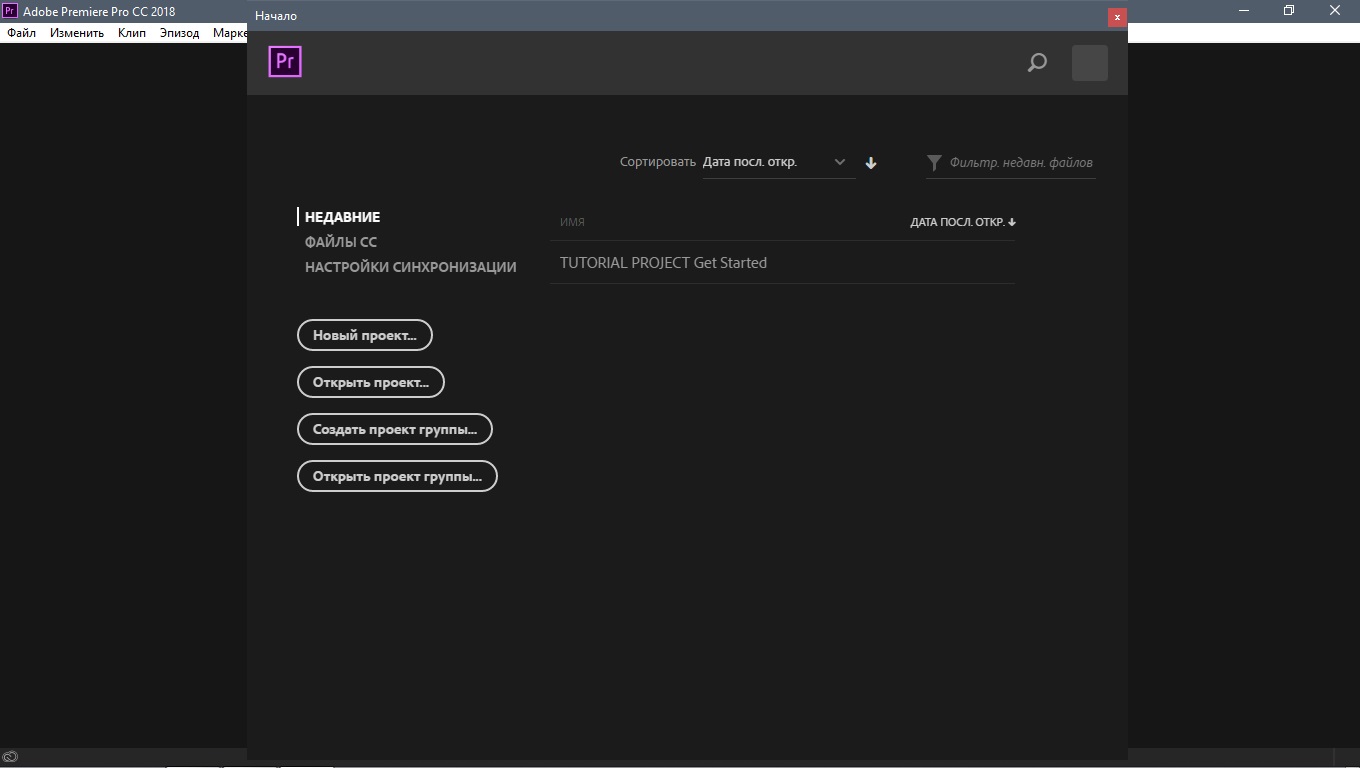Open the Creative Cloud status icon

pos(10,758)
